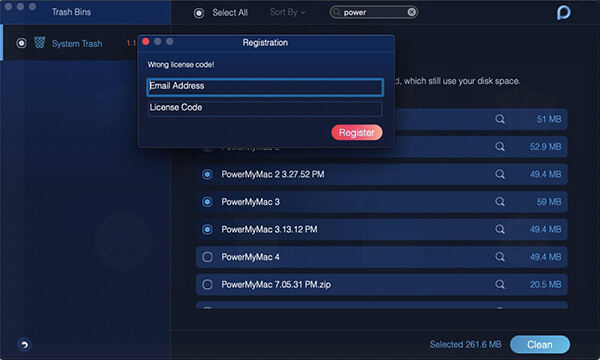
Task: Click the back arrow icon in sidebar
Action: [24, 345]
